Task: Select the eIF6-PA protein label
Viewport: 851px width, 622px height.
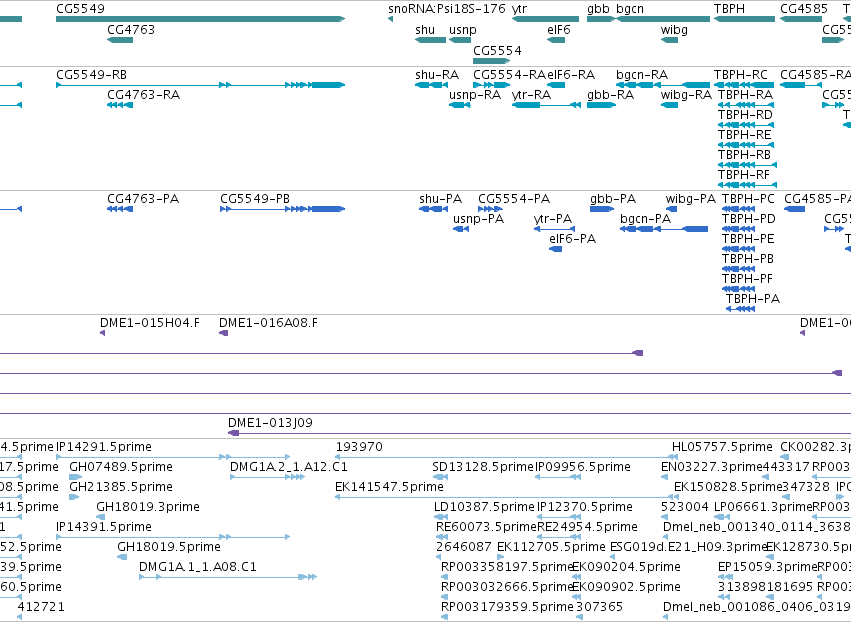Action: coord(572,239)
